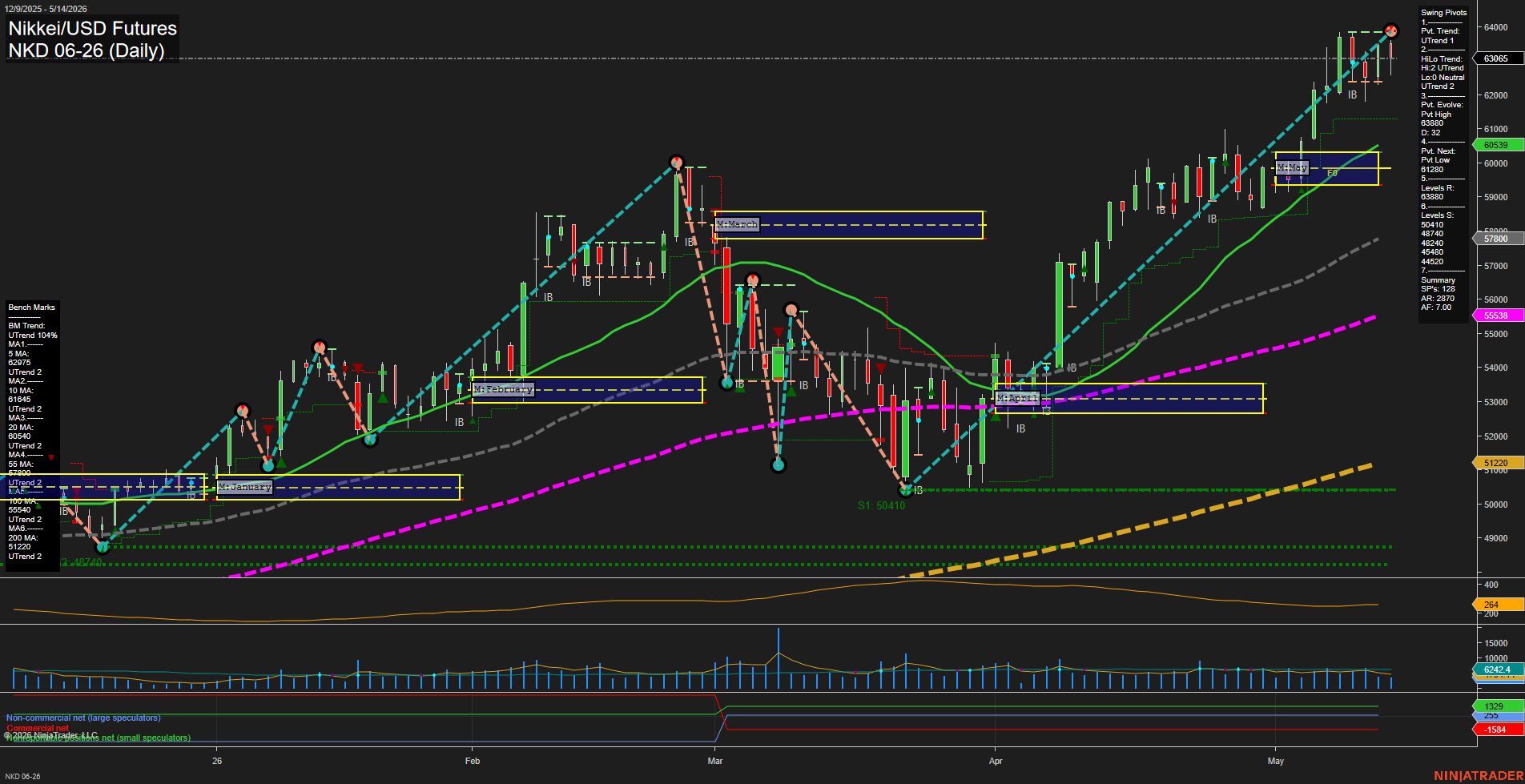The image size is (1525, 784).
Task: Click the 20 MA: 60540 entry
Action: [x=20, y=432]
